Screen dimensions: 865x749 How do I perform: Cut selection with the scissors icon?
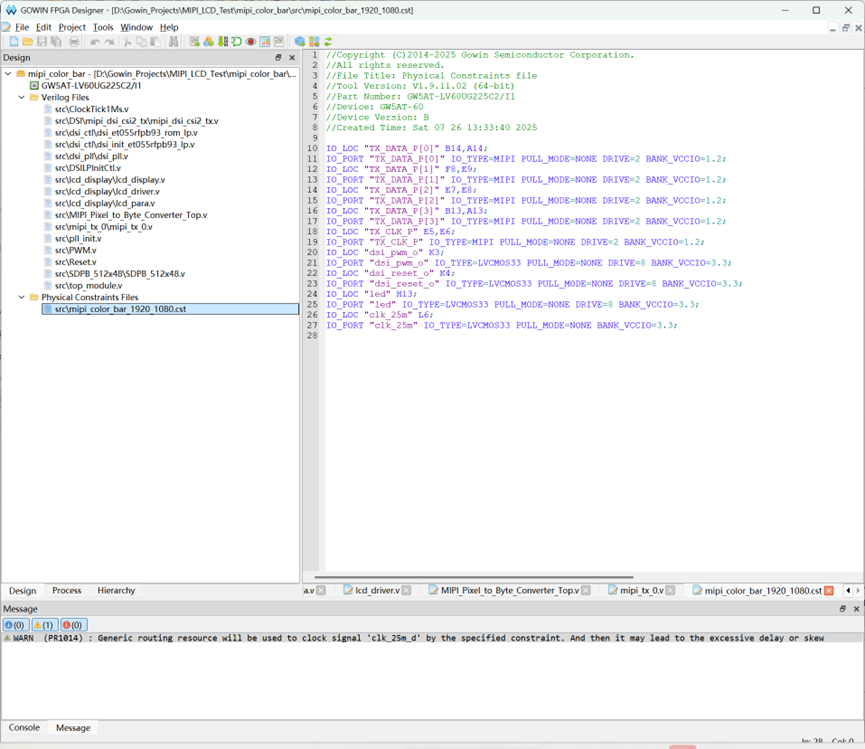[x=127, y=42]
